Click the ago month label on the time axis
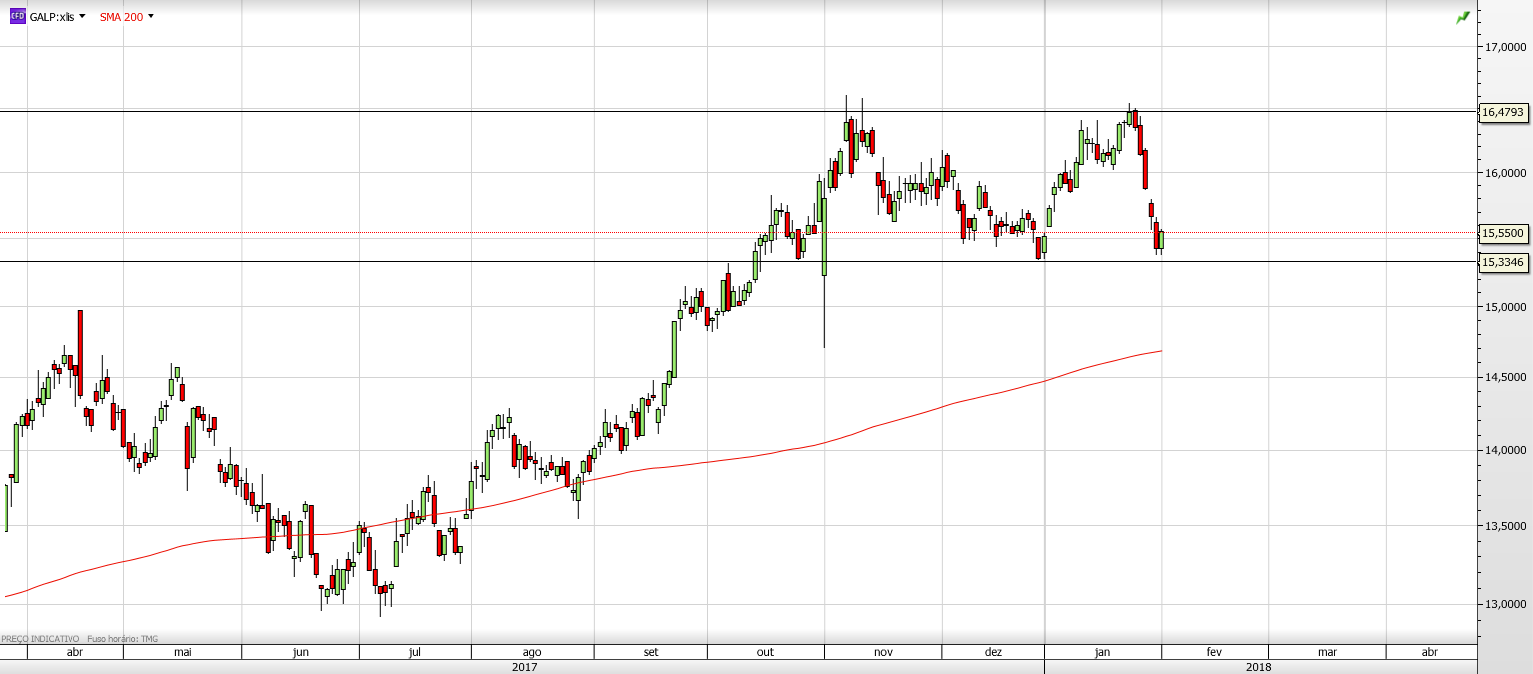Screen dimensions: 1533x674 [532, 652]
